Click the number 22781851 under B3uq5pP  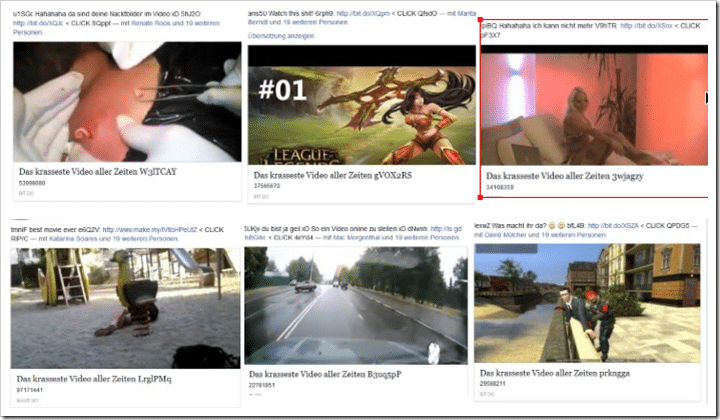(x=262, y=385)
